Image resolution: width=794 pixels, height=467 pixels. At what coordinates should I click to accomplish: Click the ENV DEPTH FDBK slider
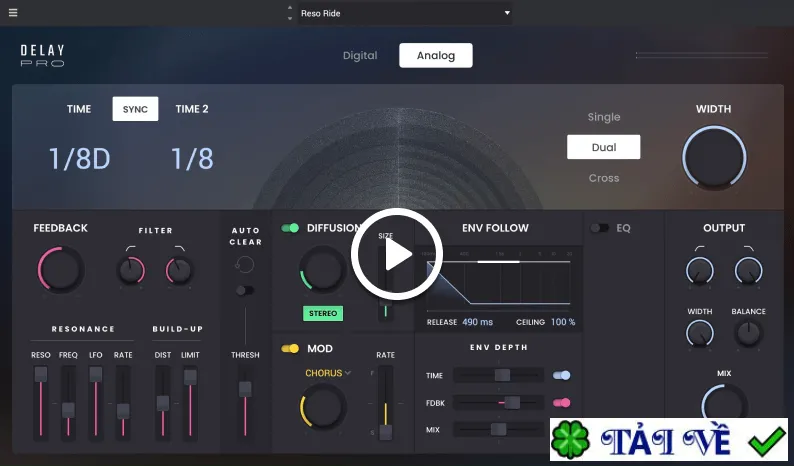pyautogui.click(x=498, y=403)
